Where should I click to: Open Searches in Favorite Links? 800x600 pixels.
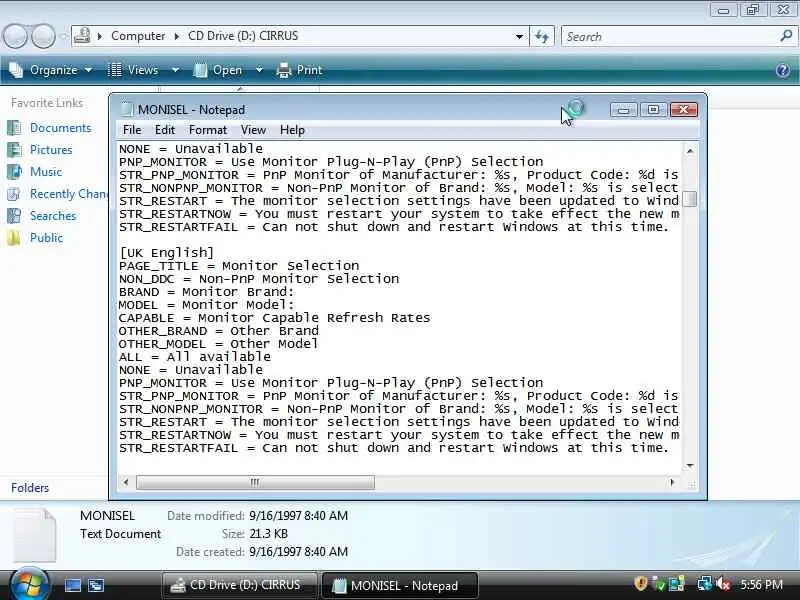point(53,216)
